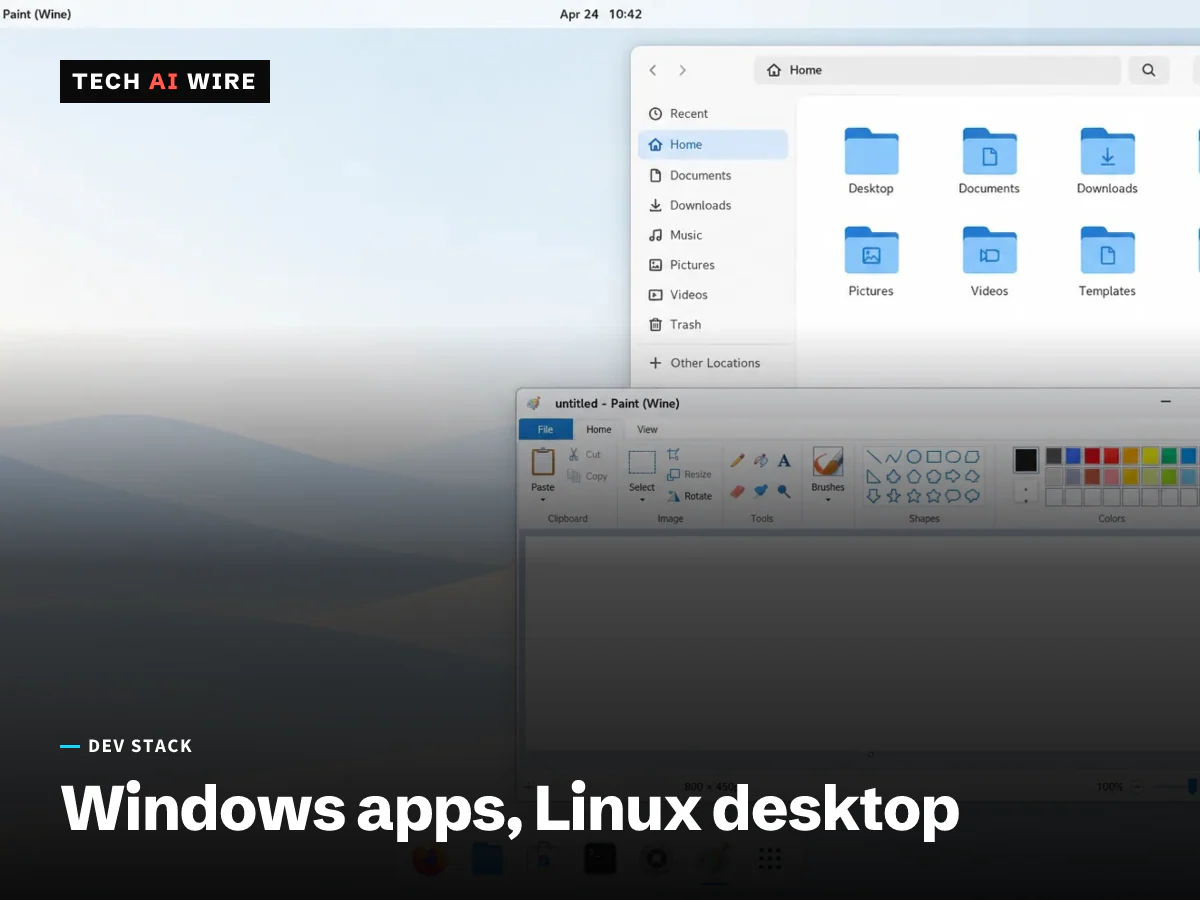Open the Pictures folder icon in grid
Viewport: 1200px width, 900px height.
tap(871, 250)
